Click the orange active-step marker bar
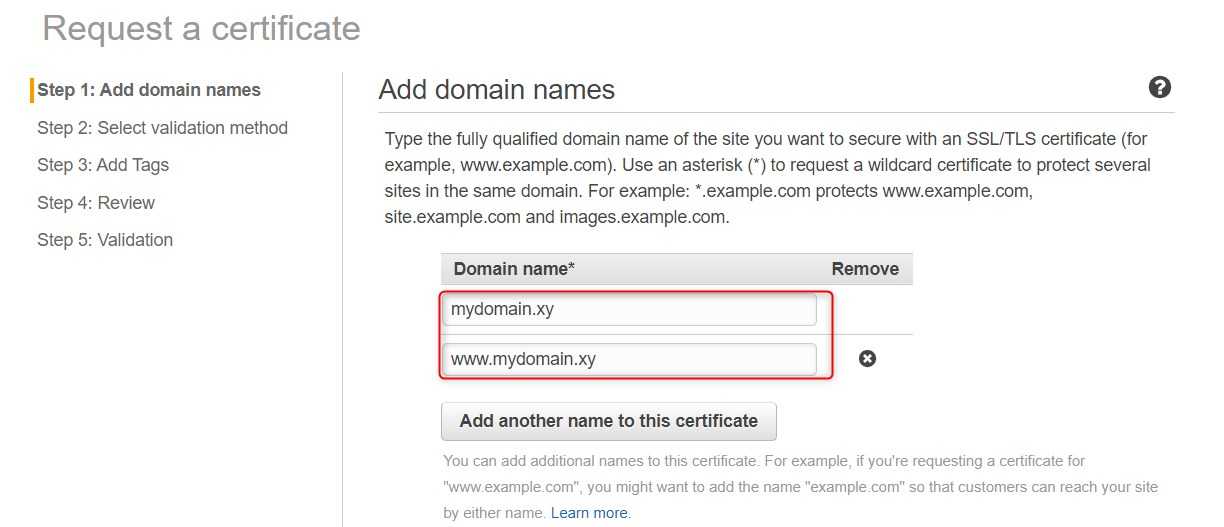The height and width of the screenshot is (527, 1224). (x=32, y=90)
